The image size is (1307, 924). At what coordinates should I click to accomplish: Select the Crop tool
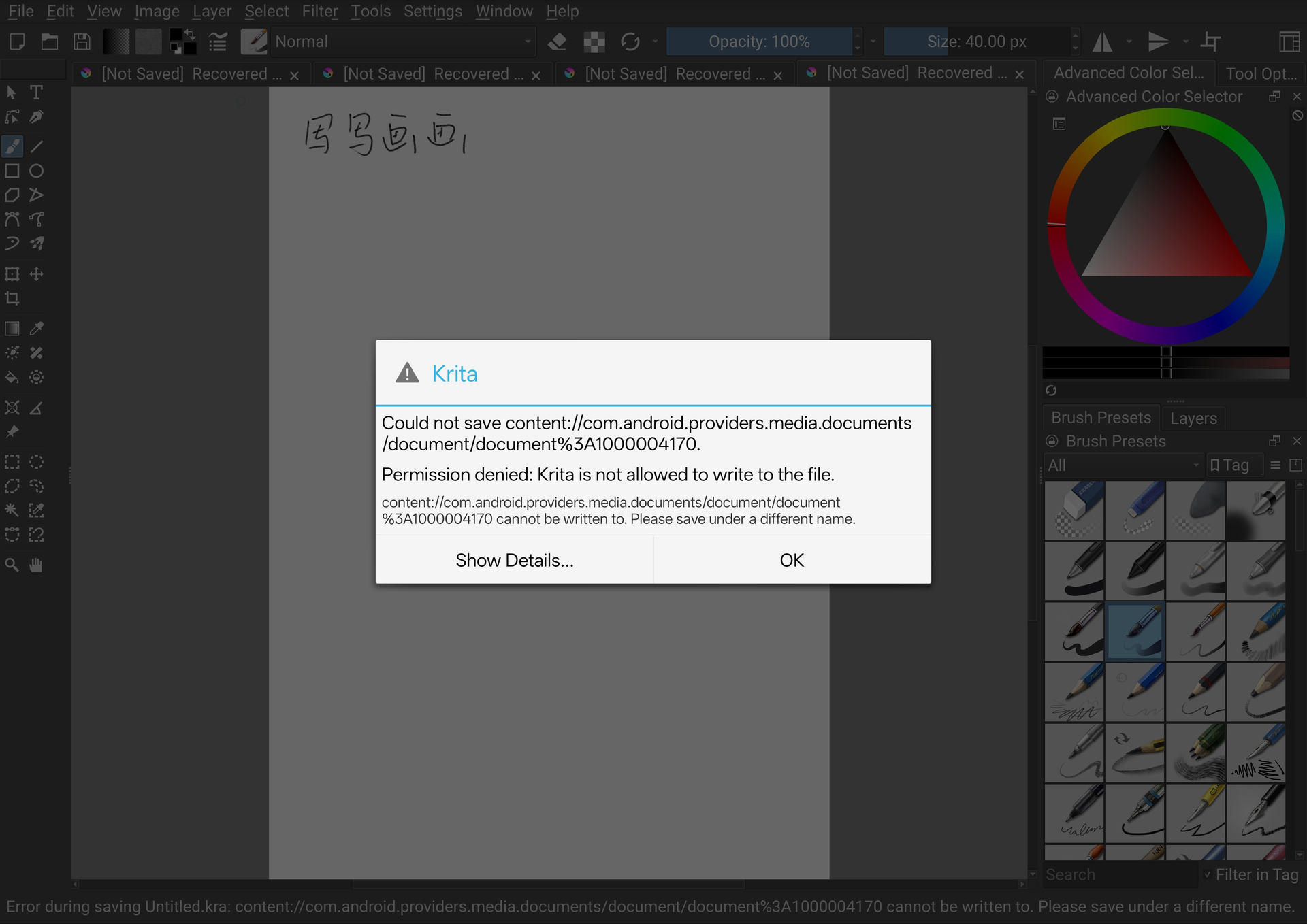click(12, 298)
